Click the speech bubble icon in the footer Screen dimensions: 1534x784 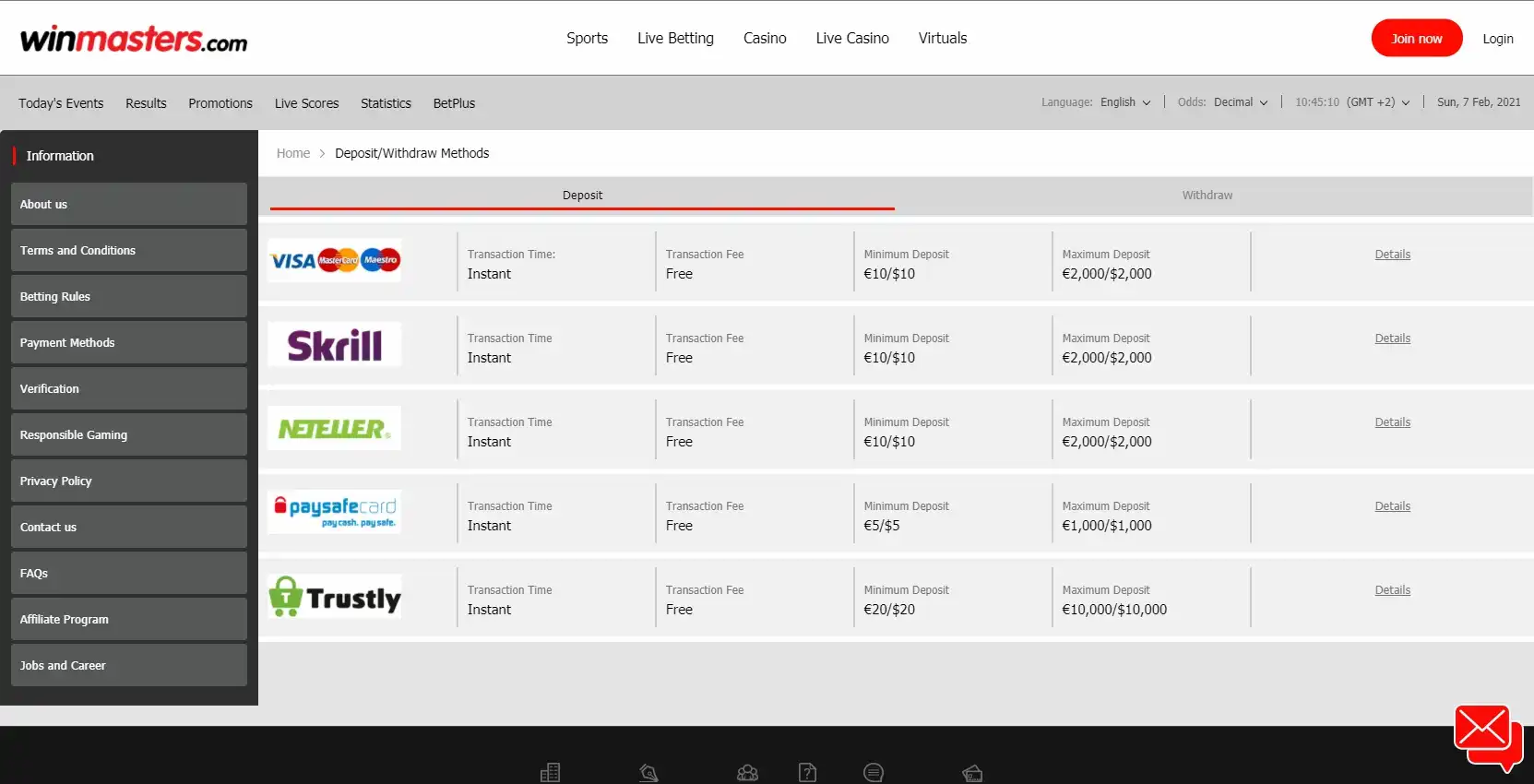tap(874, 773)
